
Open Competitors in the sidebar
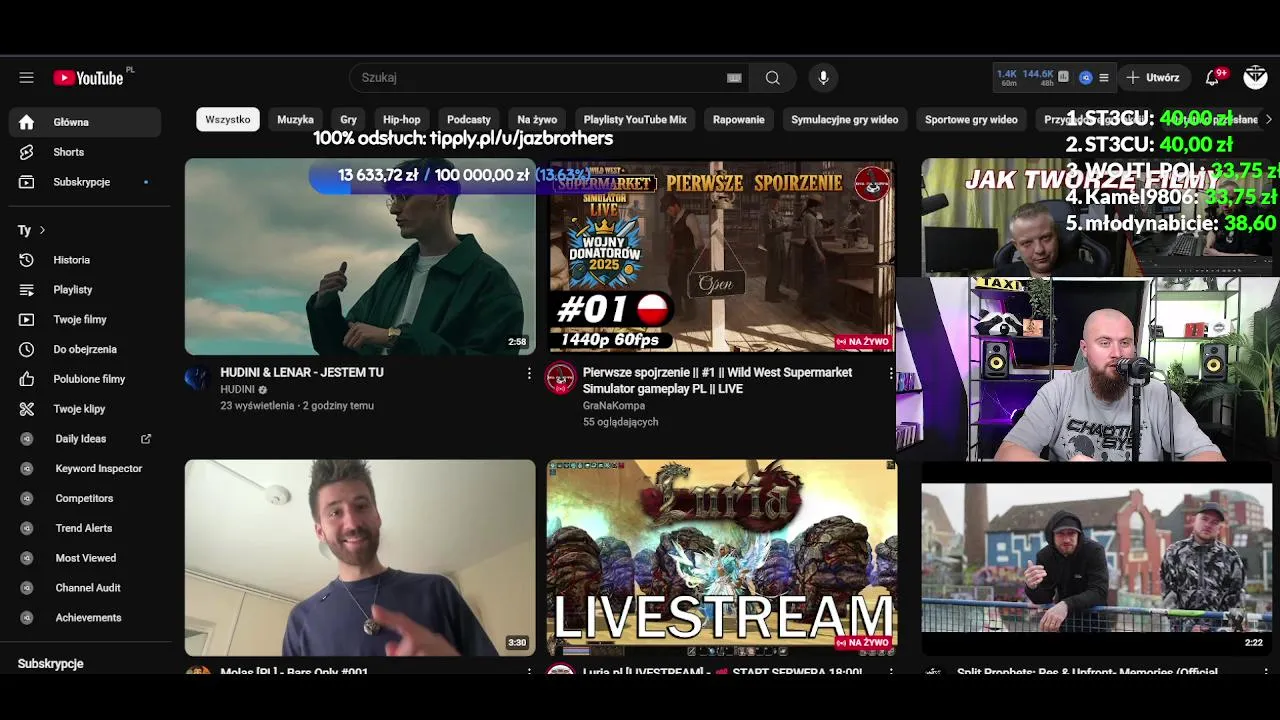point(85,498)
